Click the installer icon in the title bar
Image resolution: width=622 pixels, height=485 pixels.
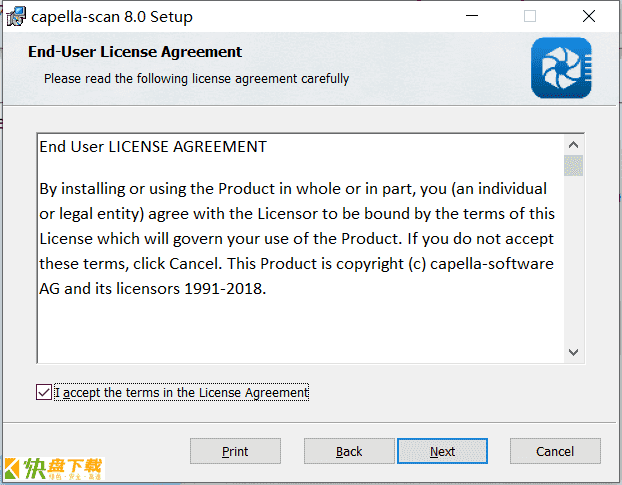tap(16, 17)
